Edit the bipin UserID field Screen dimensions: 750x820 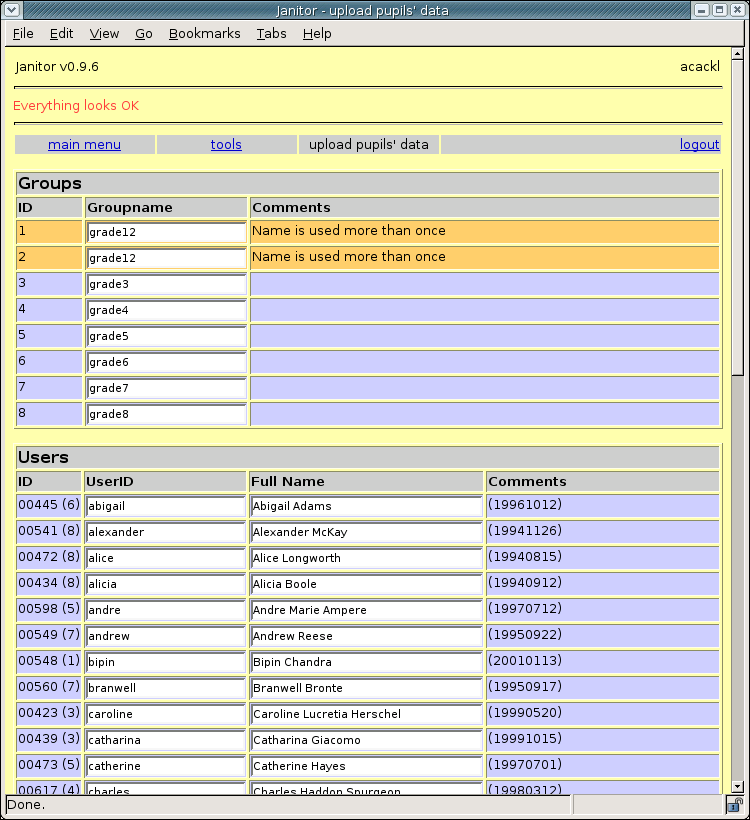point(165,662)
